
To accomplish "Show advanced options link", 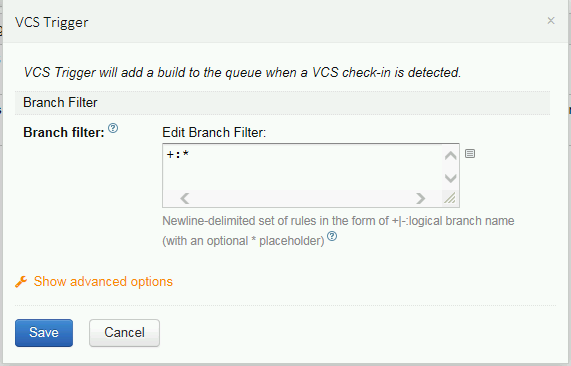I will (103, 282).
